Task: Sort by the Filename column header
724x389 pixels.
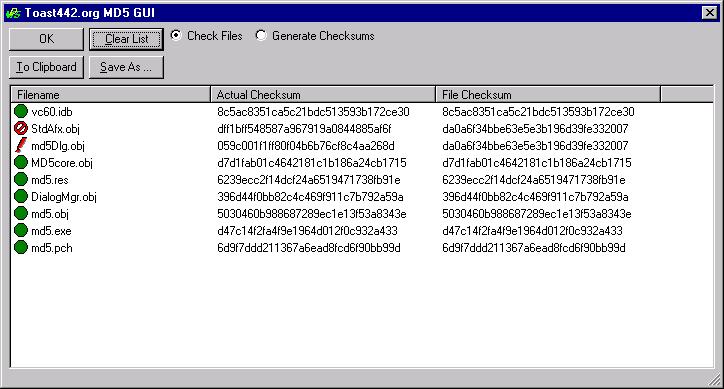Action: pos(110,95)
